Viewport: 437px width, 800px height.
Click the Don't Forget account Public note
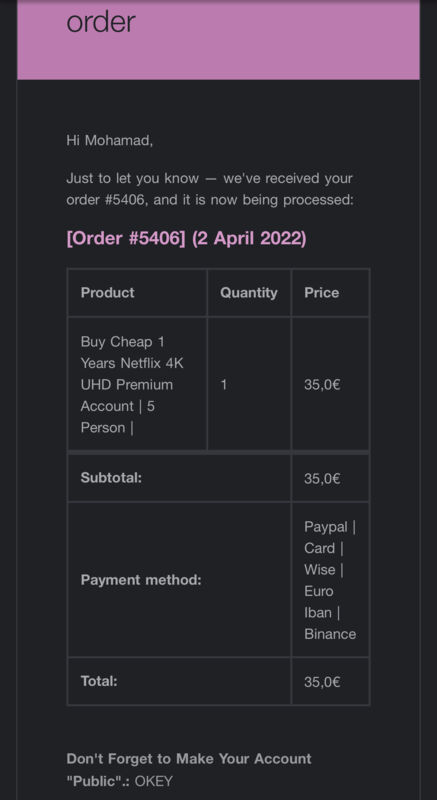coord(189,769)
